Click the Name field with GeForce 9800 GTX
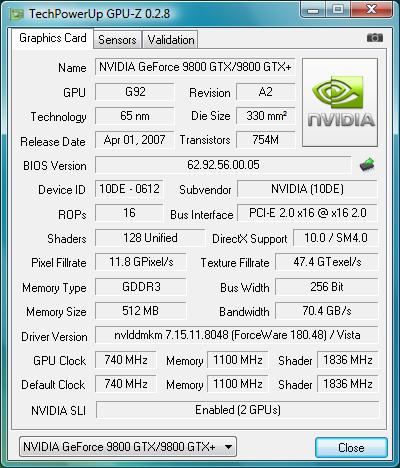This screenshot has height=468, width=400. [195, 67]
